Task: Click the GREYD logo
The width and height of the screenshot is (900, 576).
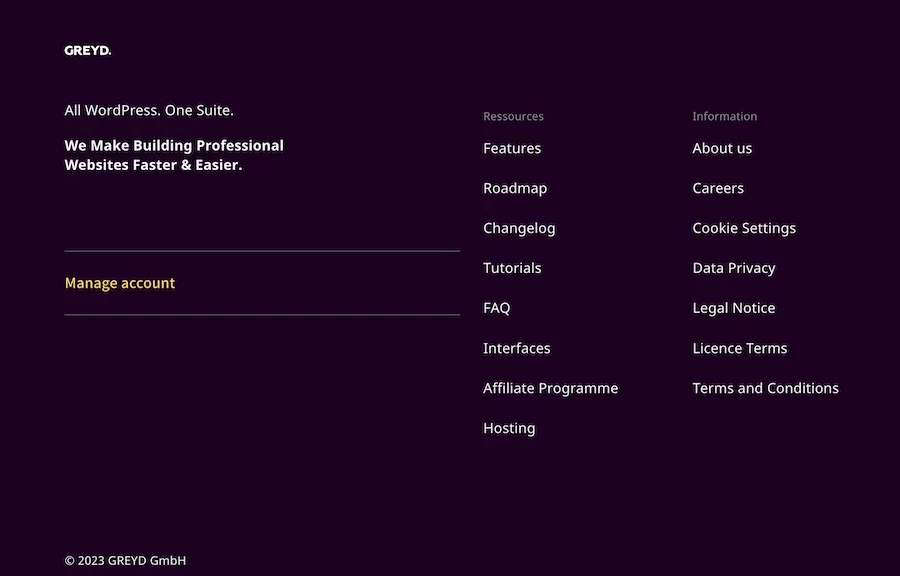Action: pyautogui.click(x=88, y=51)
